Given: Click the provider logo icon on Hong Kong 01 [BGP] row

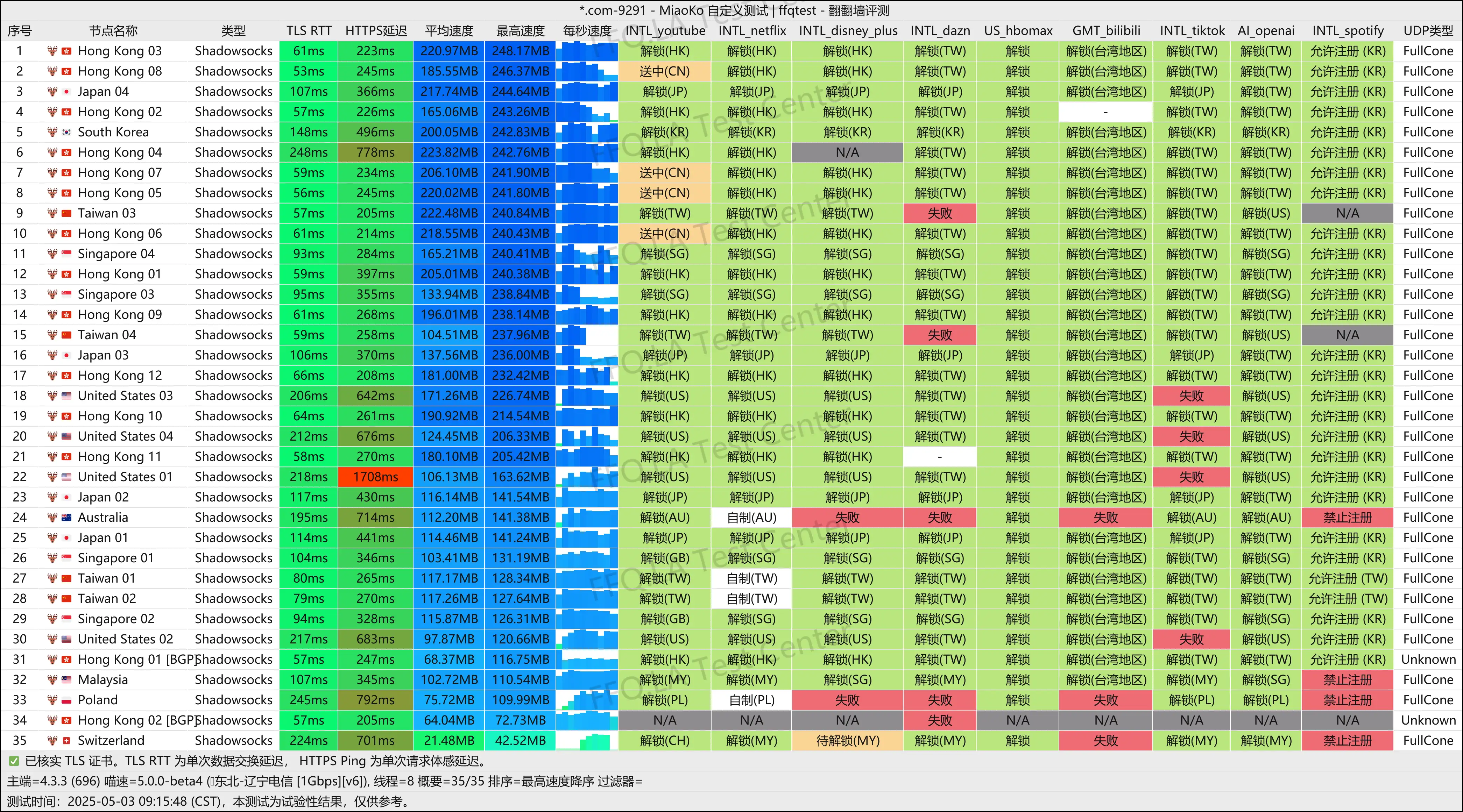Looking at the screenshot, I should 52,659.
